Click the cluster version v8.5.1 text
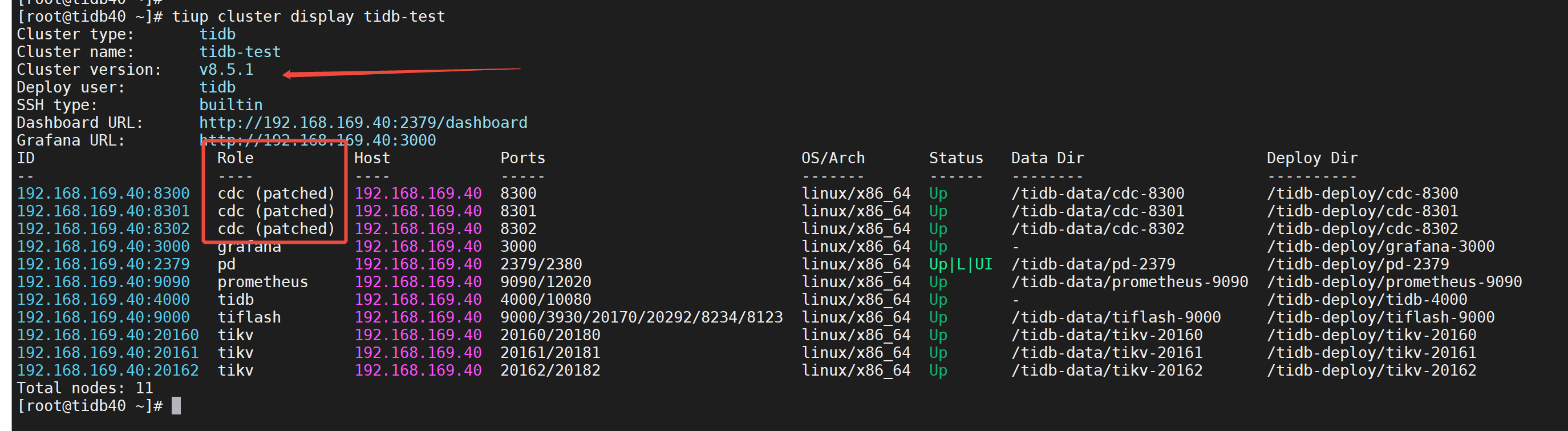 pos(226,70)
